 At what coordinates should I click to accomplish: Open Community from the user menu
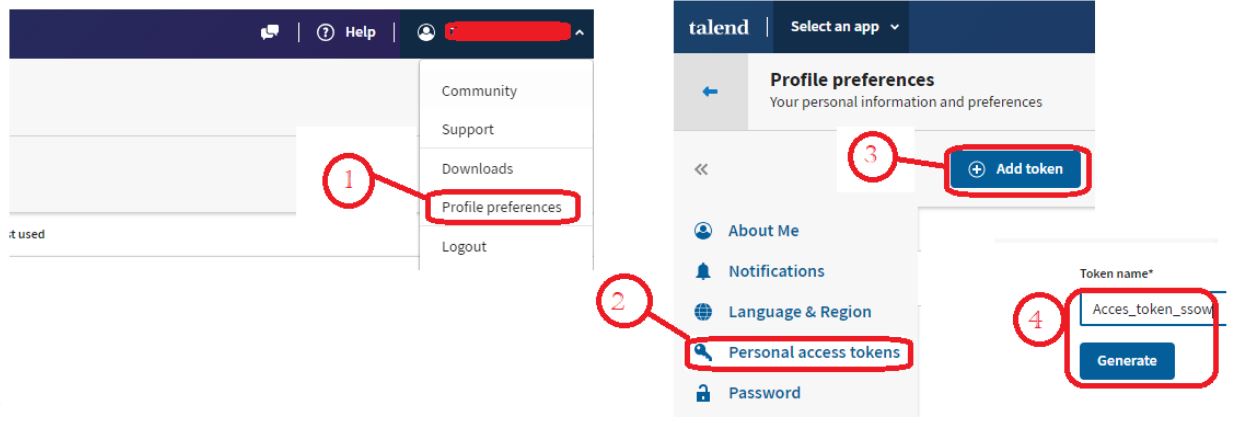click(479, 91)
